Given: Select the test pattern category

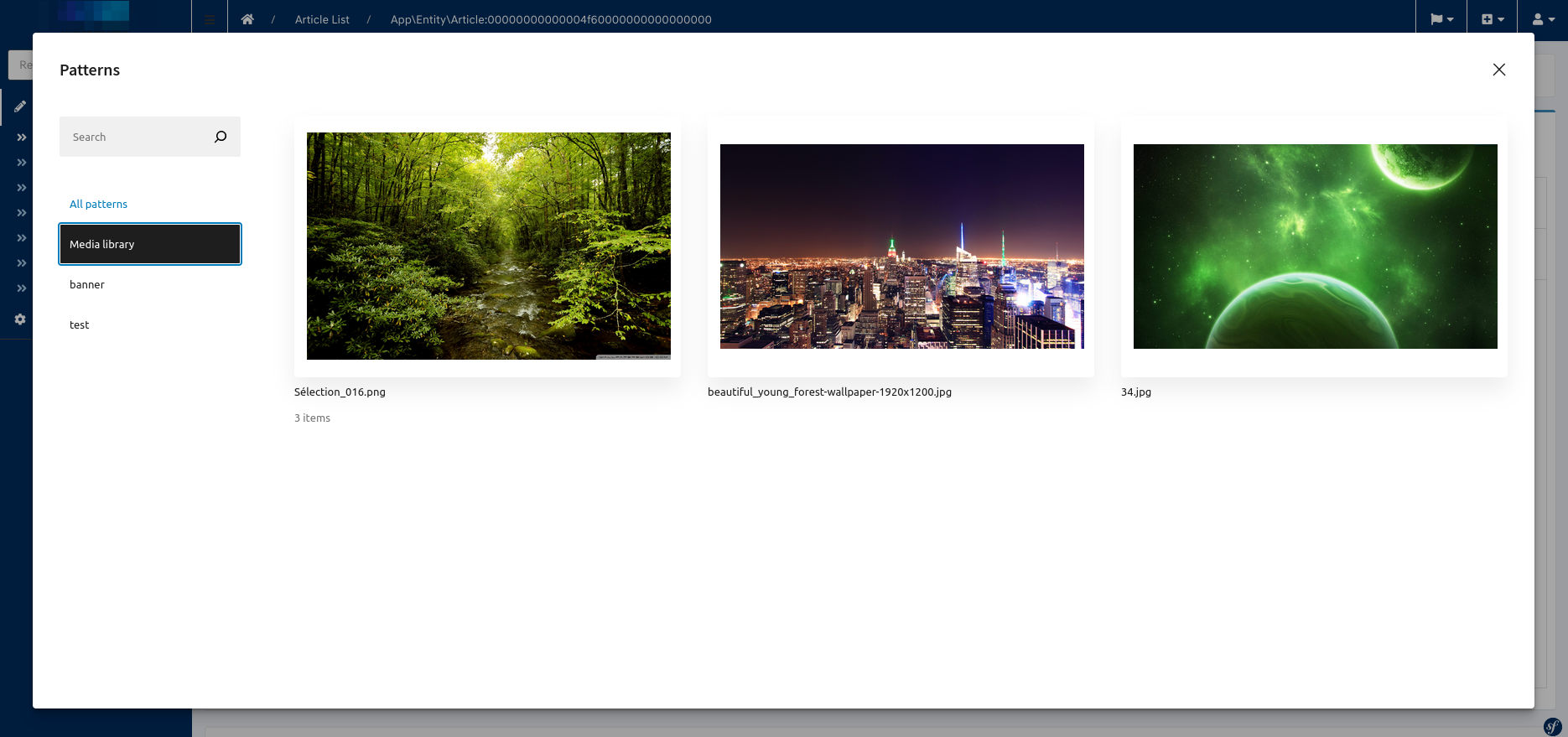Looking at the screenshot, I should (80, 324).
